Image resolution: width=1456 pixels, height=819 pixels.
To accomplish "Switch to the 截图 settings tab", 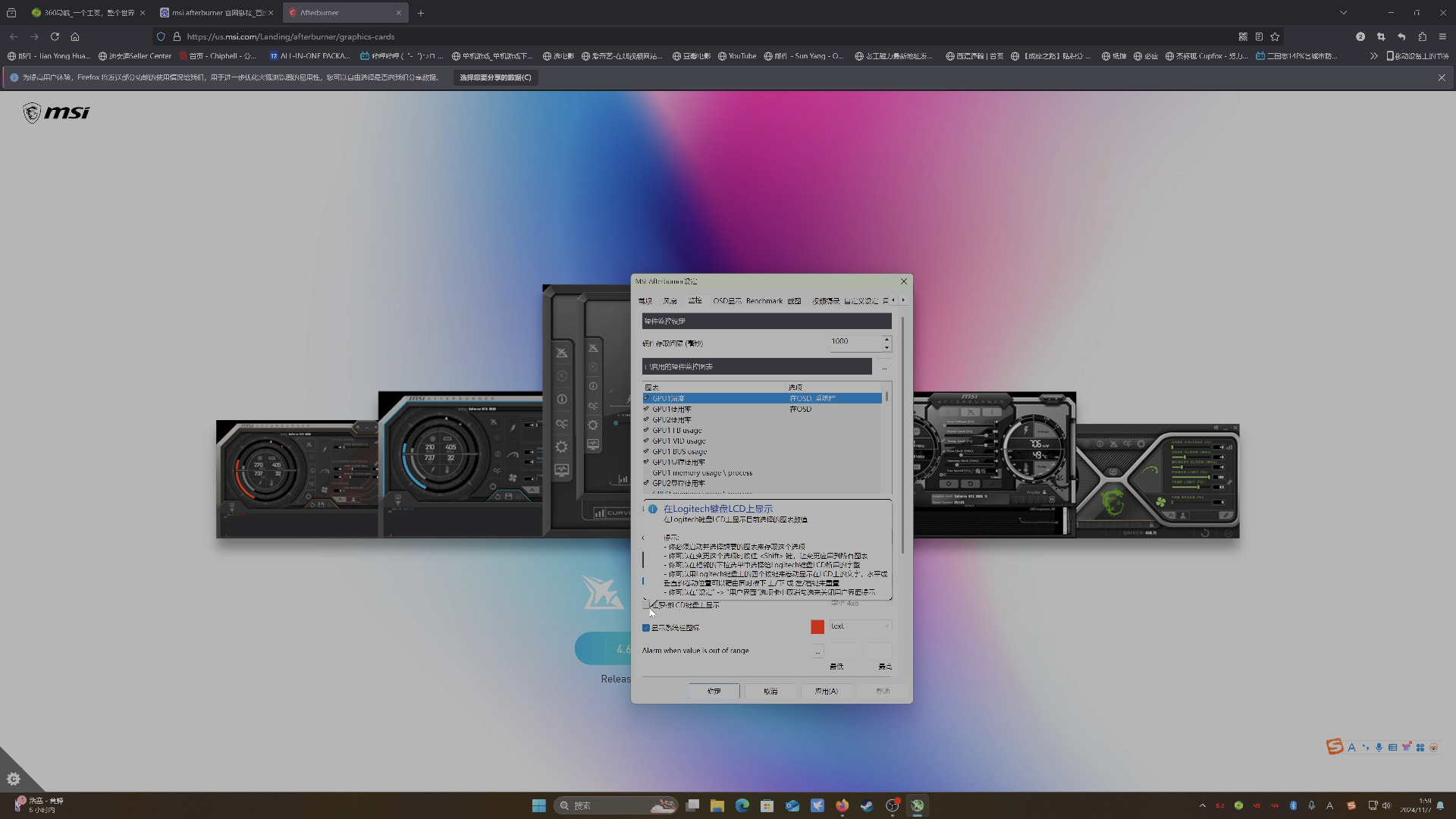I will click(794, 301).
